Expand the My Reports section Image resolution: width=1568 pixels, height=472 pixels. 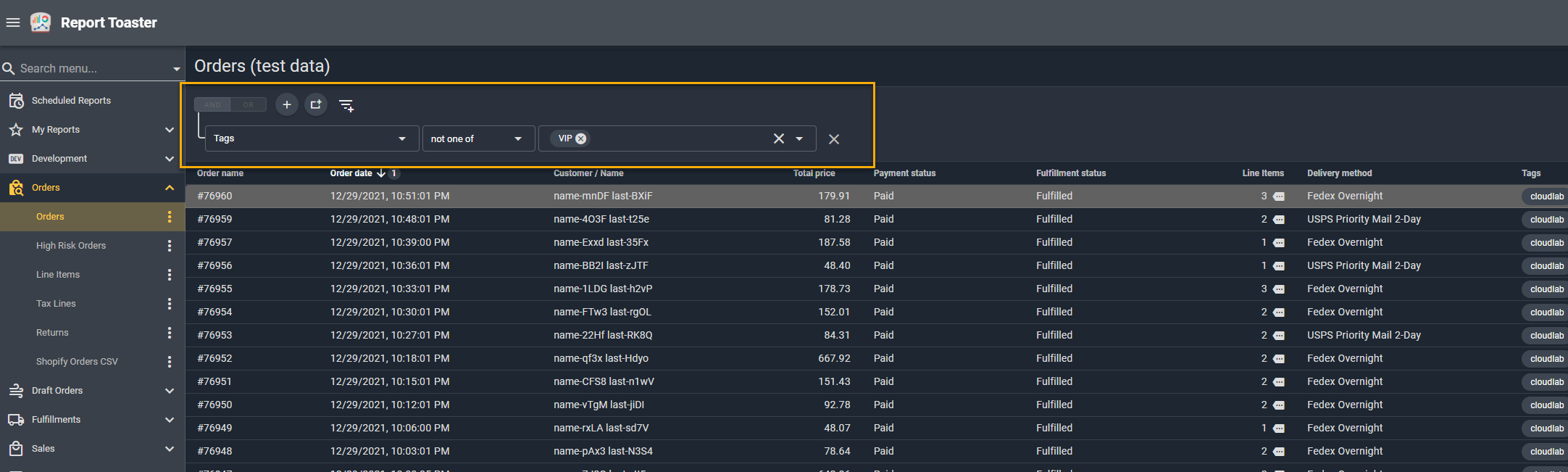tap(170, 130)
